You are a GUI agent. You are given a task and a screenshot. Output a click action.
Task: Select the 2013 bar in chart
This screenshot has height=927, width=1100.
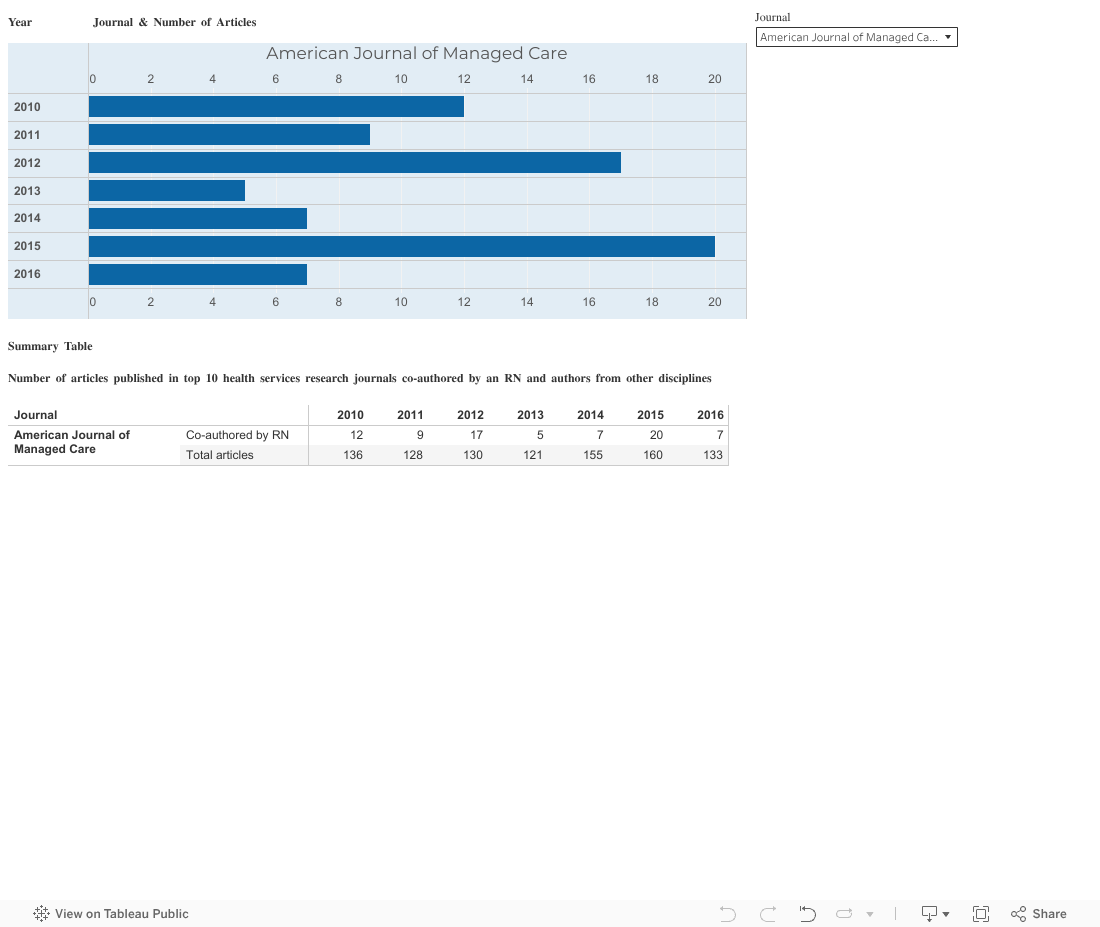click(167, 191)
